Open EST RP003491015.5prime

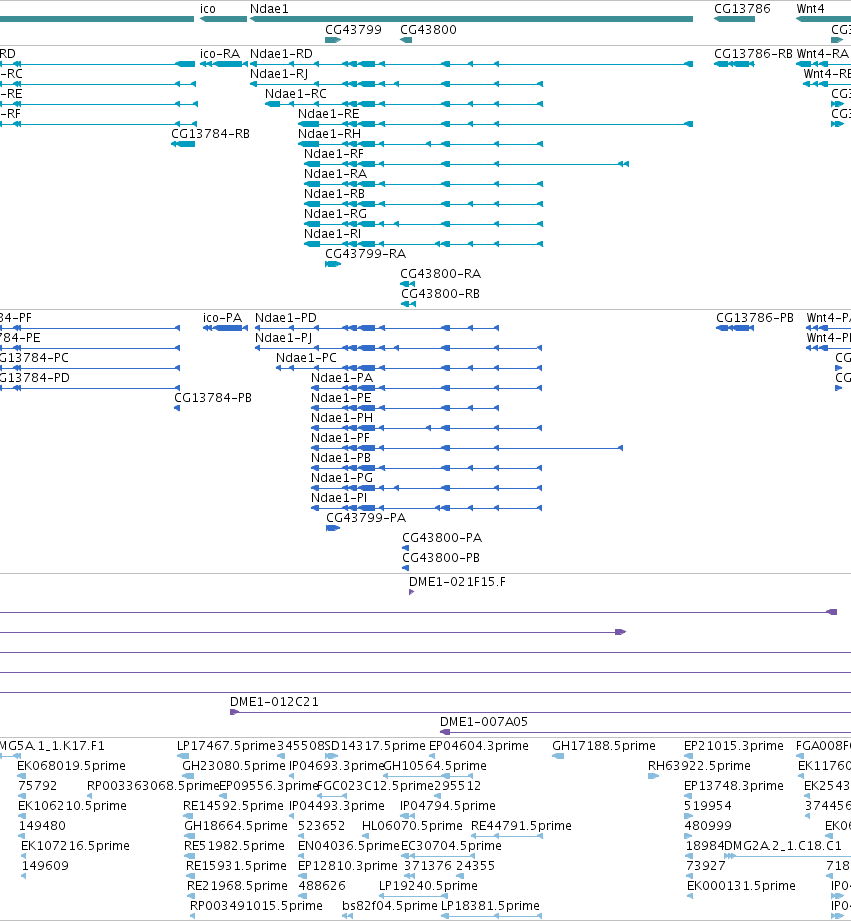click(x=256, y=906)
